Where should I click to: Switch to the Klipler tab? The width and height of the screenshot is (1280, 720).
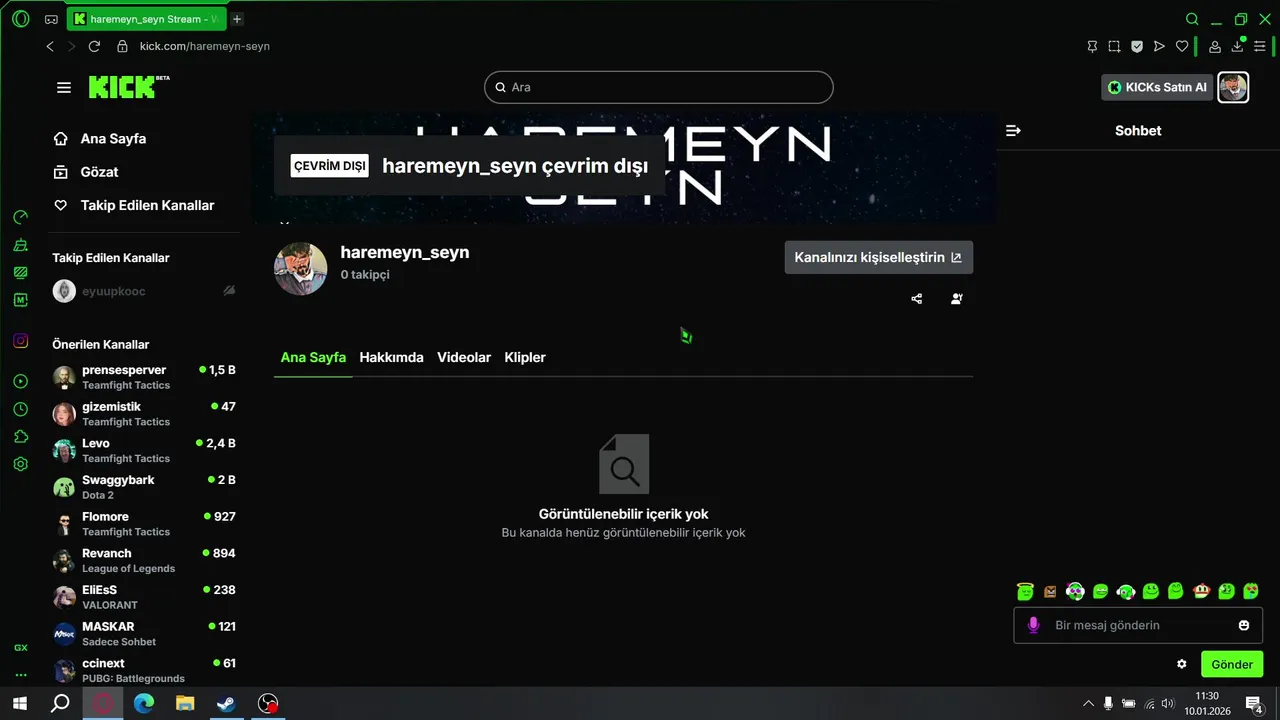[x=525, y=357]
